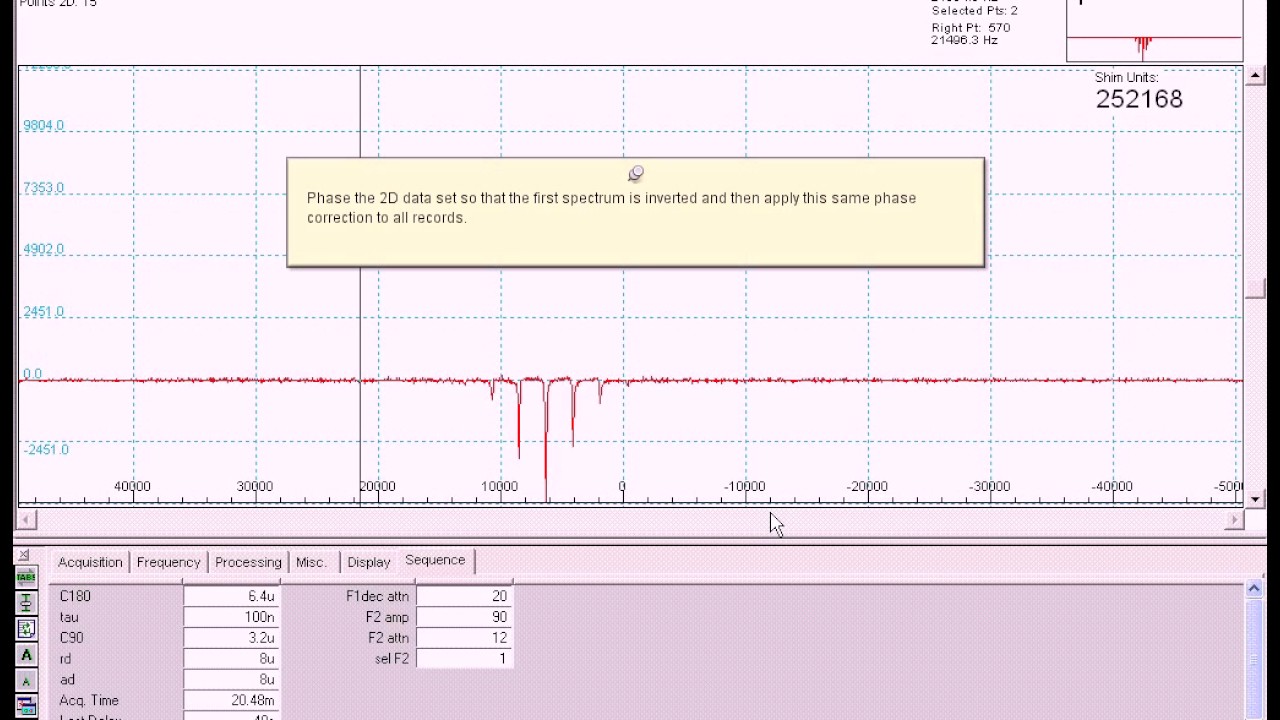Viewport: 1280px width, 720px height.
Task: Click the large letter A icon
Action: [26, 655]
